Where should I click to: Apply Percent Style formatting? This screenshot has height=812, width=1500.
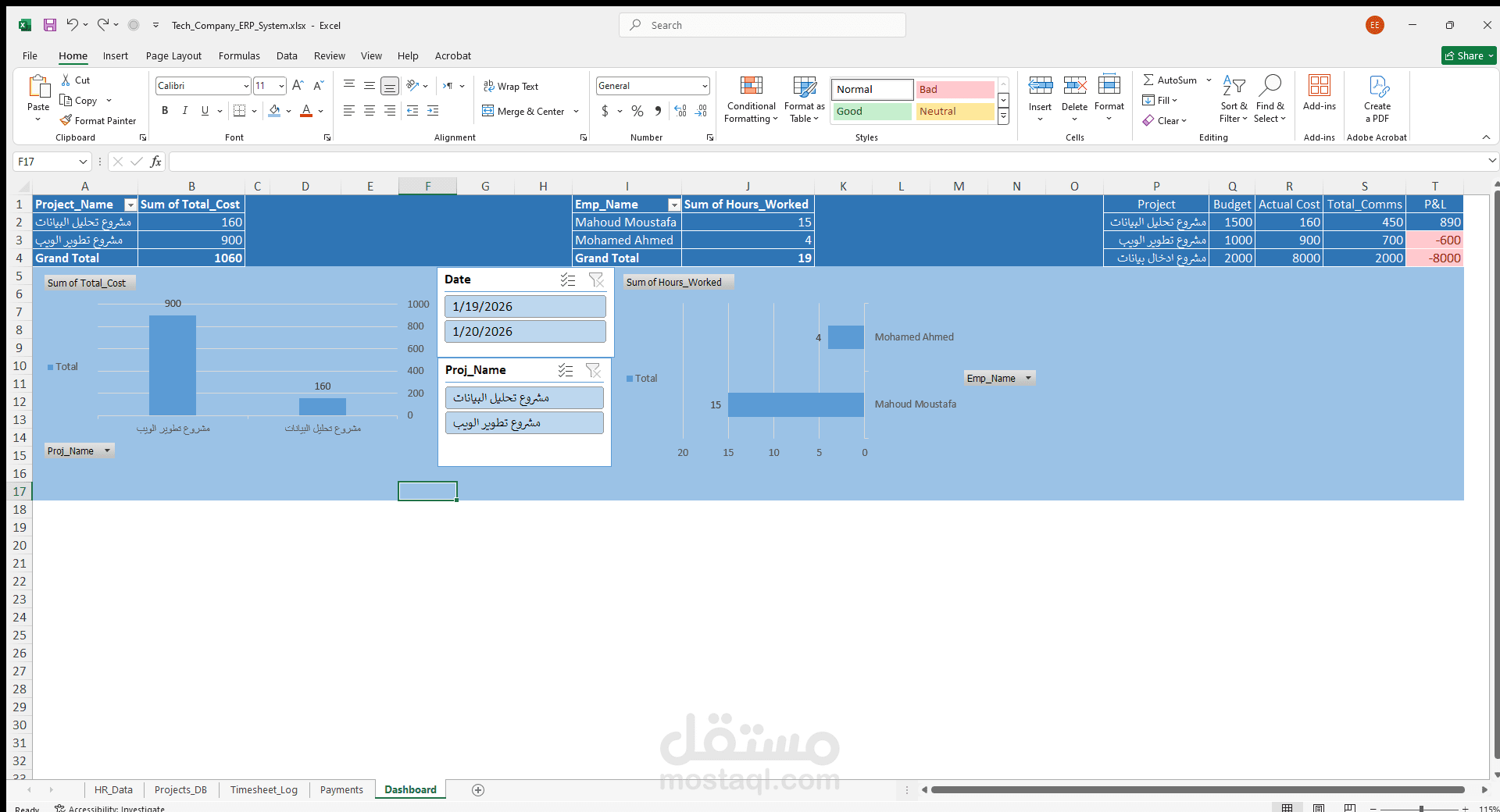click(637, 111)
